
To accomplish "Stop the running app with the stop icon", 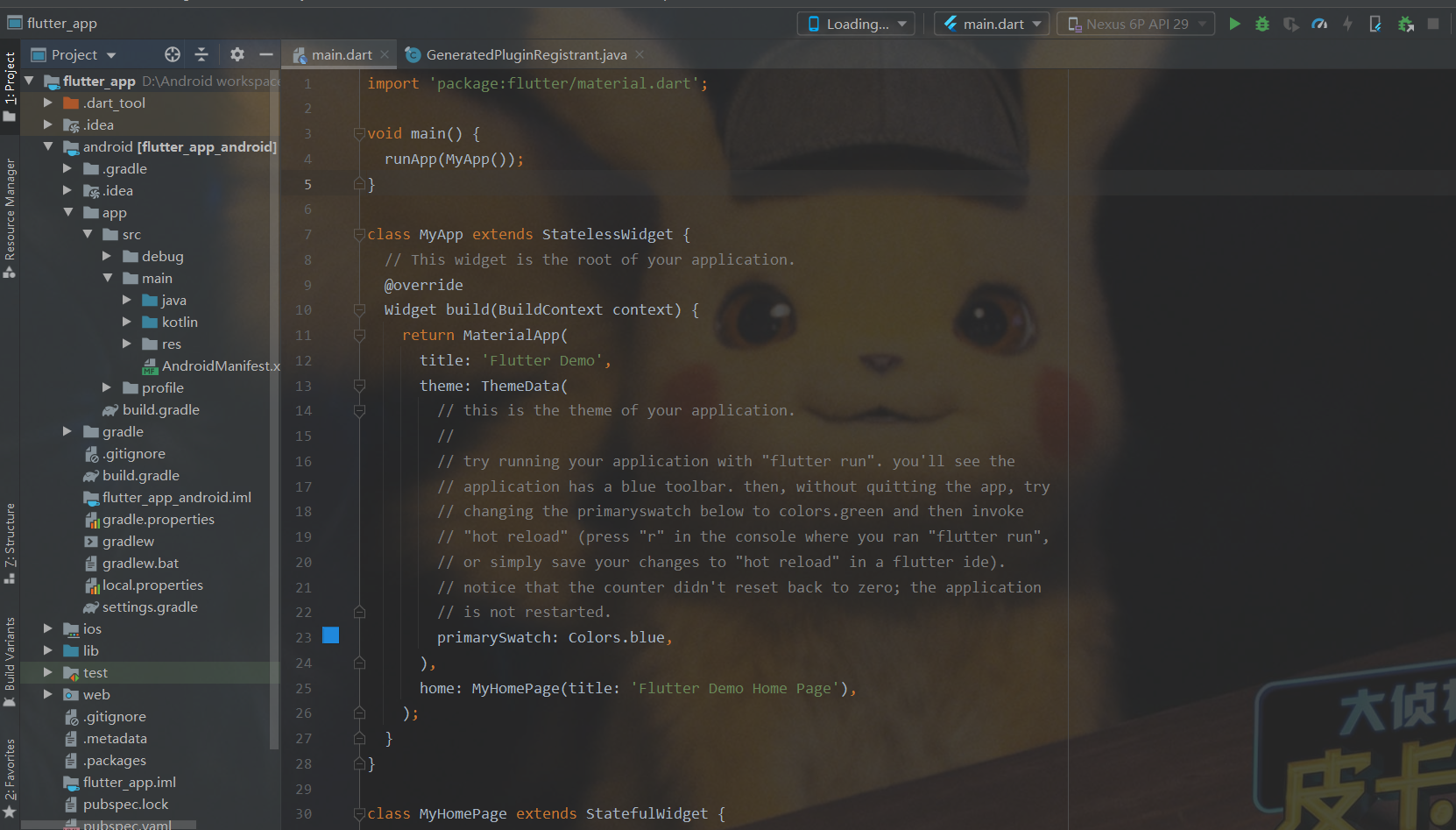I will click(x=1433, y=24).
